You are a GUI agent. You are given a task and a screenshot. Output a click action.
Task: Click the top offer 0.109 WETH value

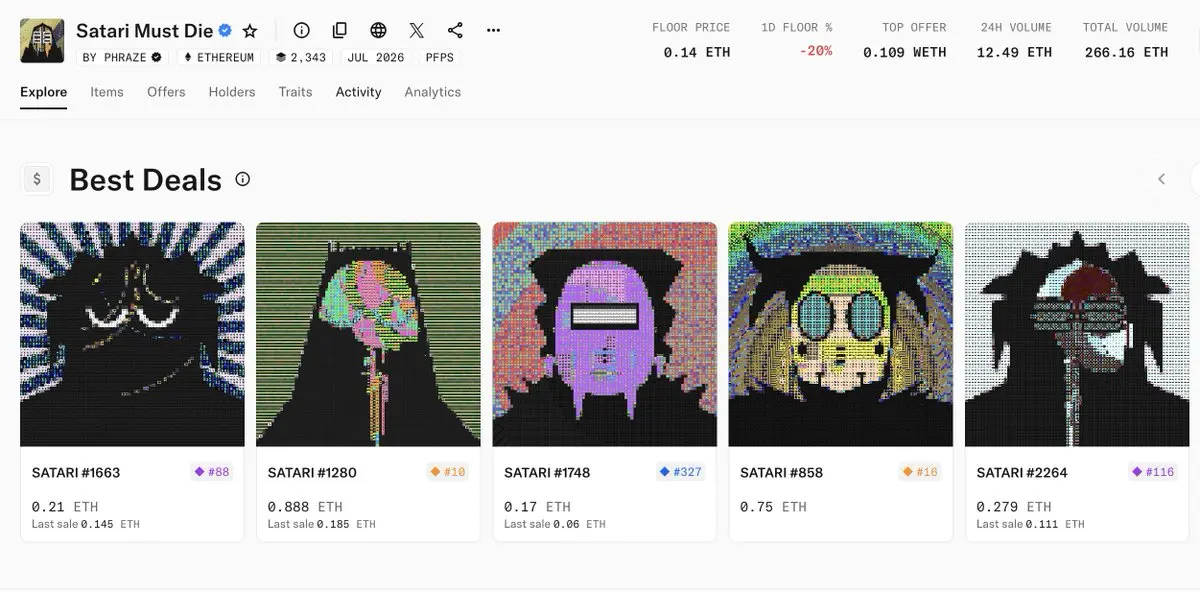click(905, 52)
